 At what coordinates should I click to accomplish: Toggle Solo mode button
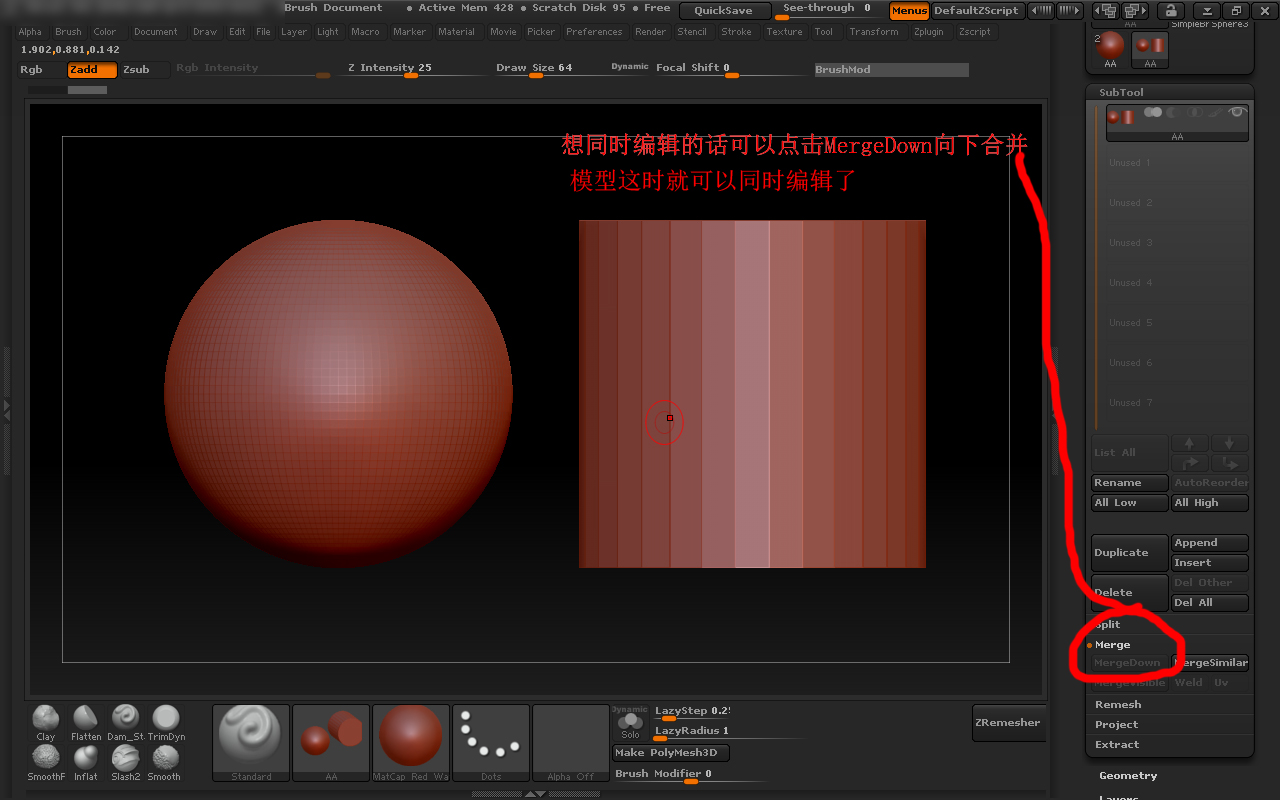[630, 725]
